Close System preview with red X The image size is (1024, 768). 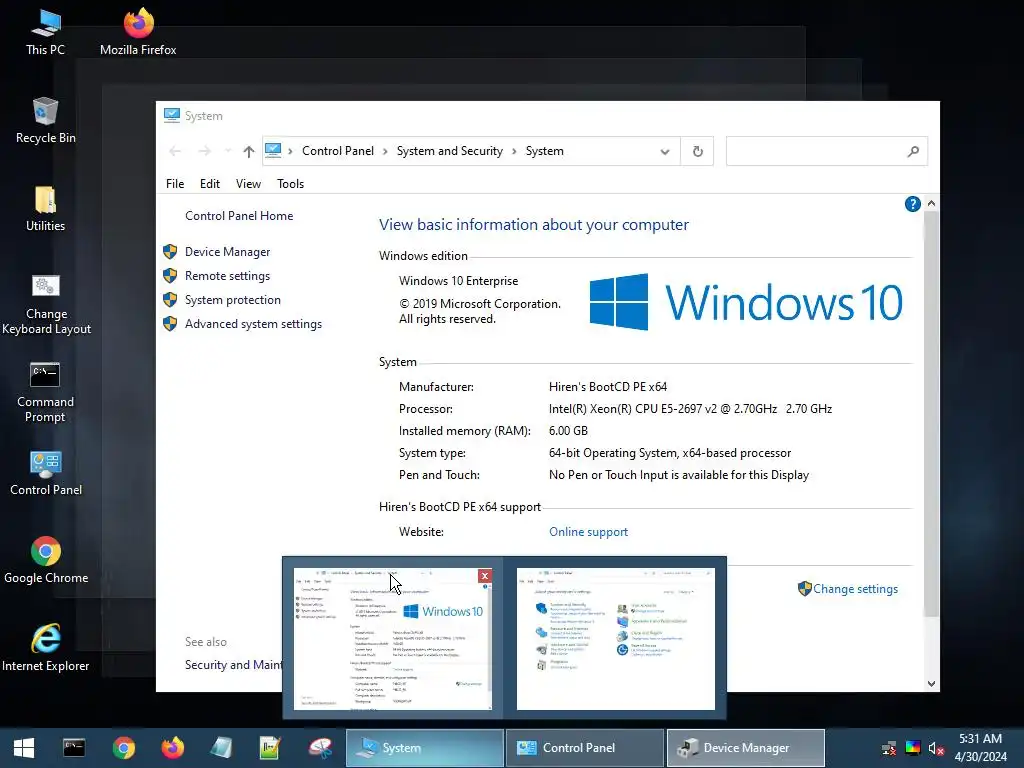485,576
